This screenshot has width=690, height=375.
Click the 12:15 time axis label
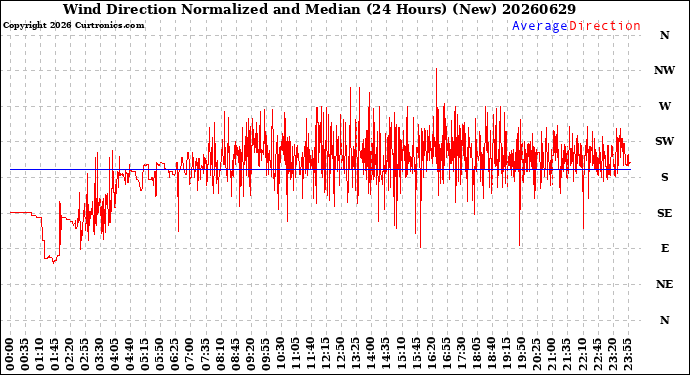[325, 354]
